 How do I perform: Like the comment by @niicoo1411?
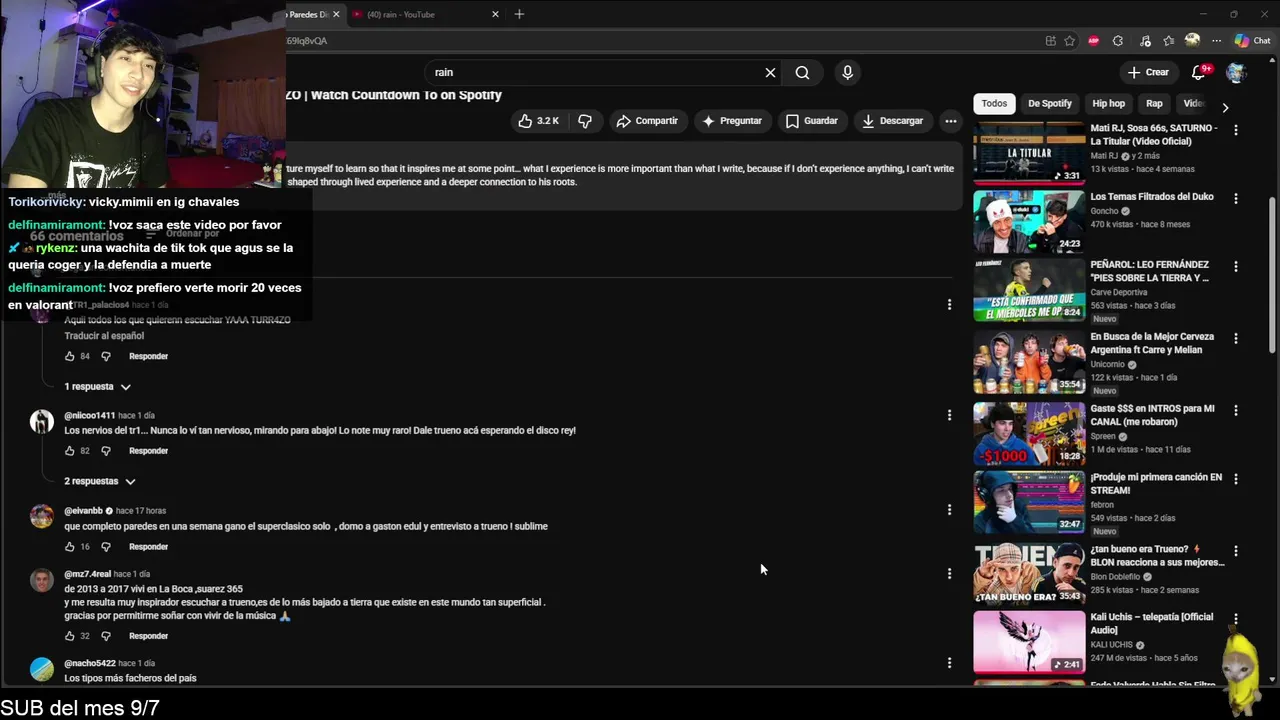[x=70, y=451]
